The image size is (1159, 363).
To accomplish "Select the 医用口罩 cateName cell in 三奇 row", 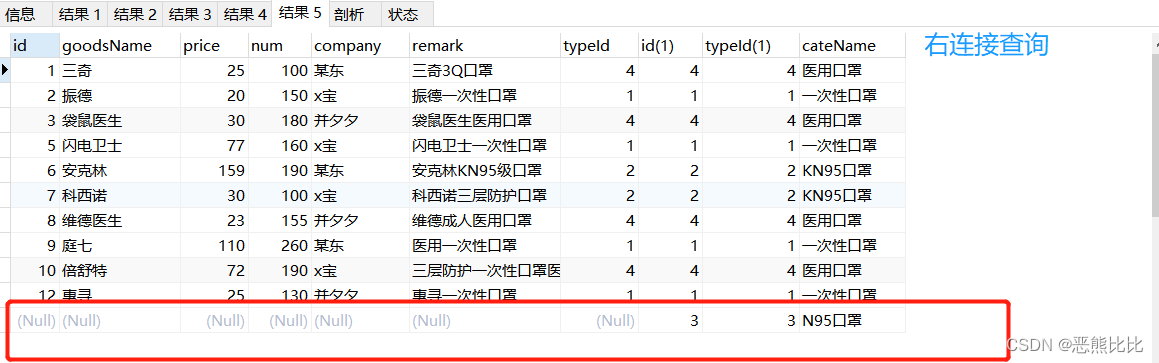I will coord(852,71).
